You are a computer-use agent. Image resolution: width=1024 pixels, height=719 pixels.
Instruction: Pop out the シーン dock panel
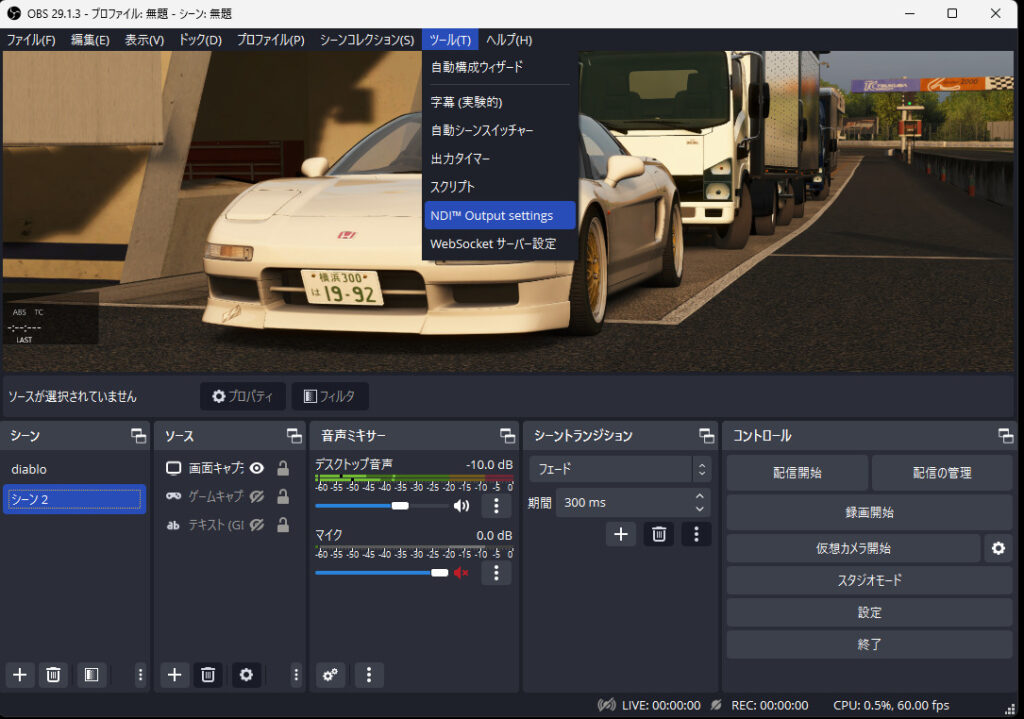tap(138, 436)
